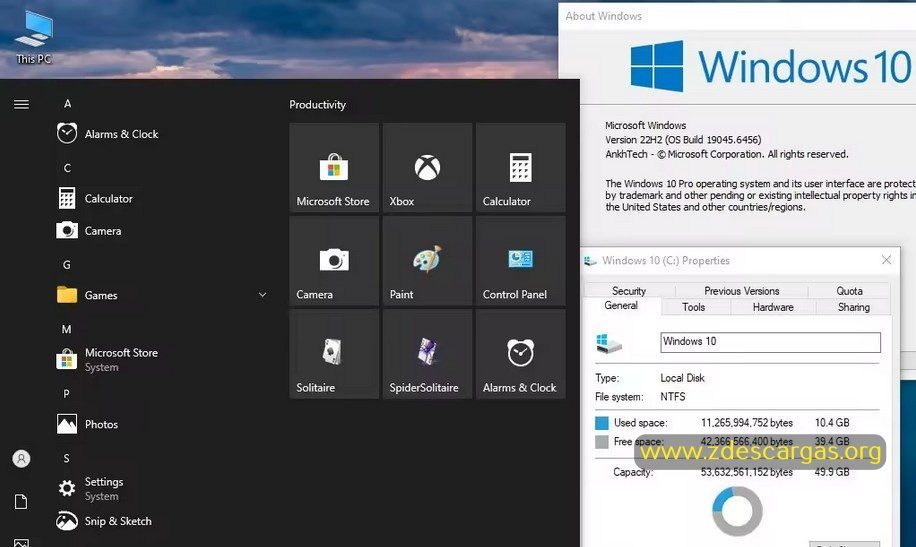Click Alarms & Clock tile
This screenshot has width=916, height=547.
click(521, 354)
